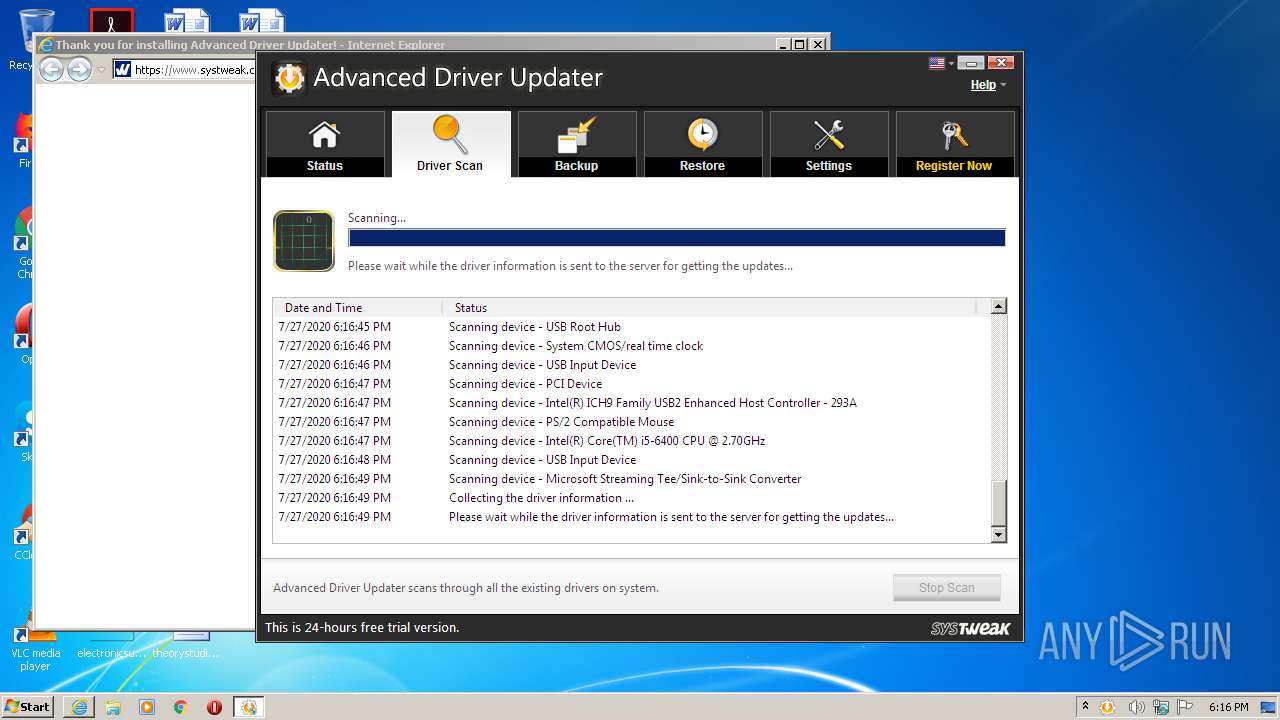The image size is (1280, 720).
Task: Select the theorystudi desktop file icon
Action: tap(187, 645)
